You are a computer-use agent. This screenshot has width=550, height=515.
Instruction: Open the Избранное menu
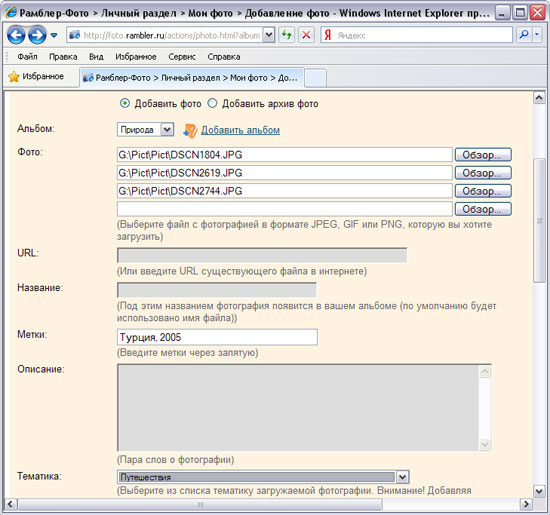click(136, 57)
